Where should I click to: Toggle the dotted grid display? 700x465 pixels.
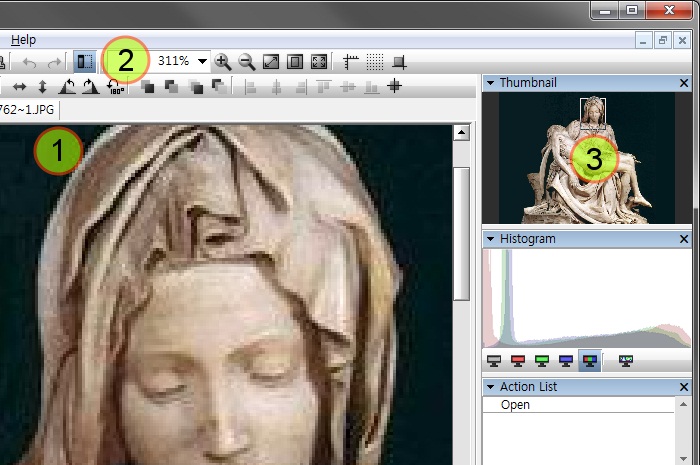tap(375, 62)
